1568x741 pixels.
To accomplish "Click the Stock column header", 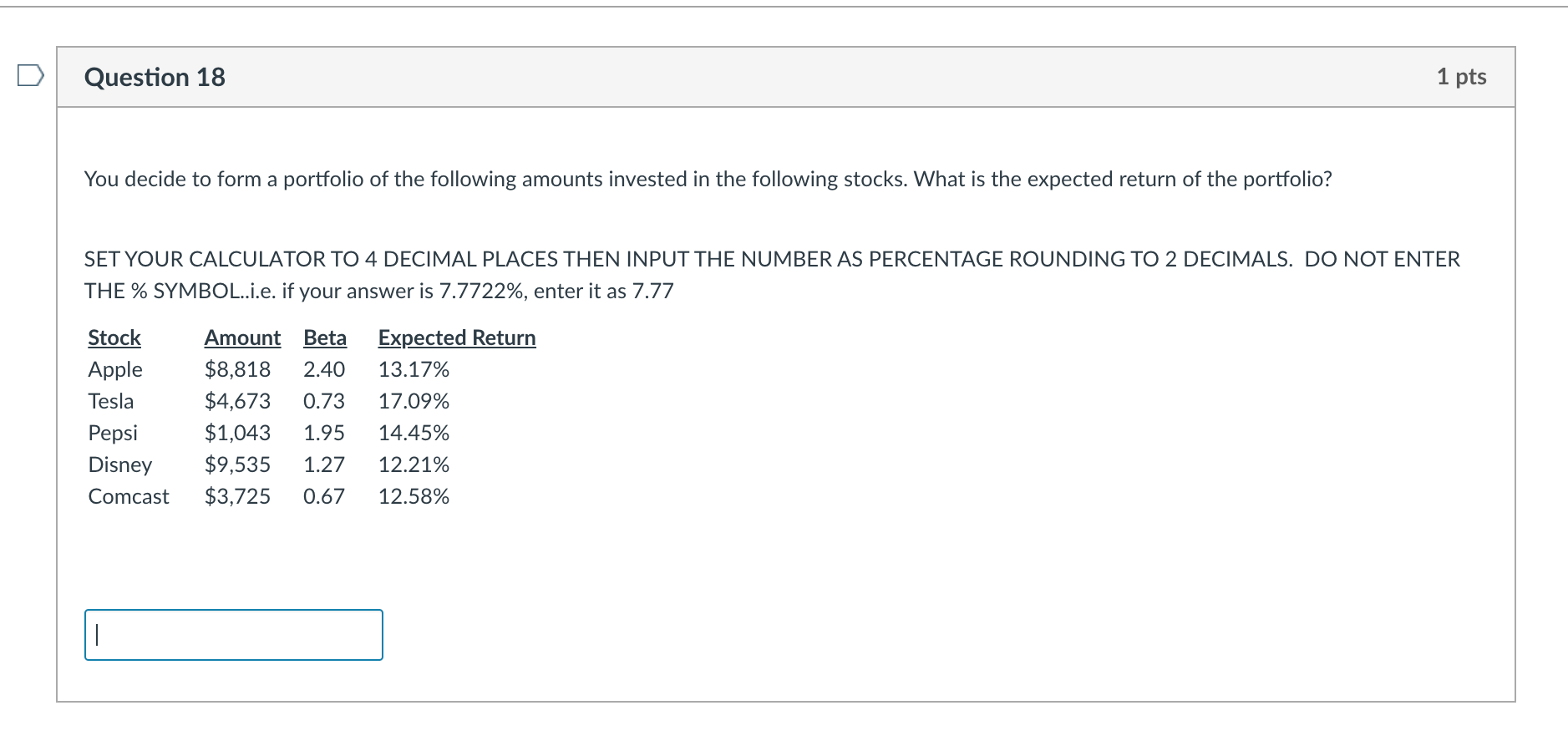I will pos(114,338).
